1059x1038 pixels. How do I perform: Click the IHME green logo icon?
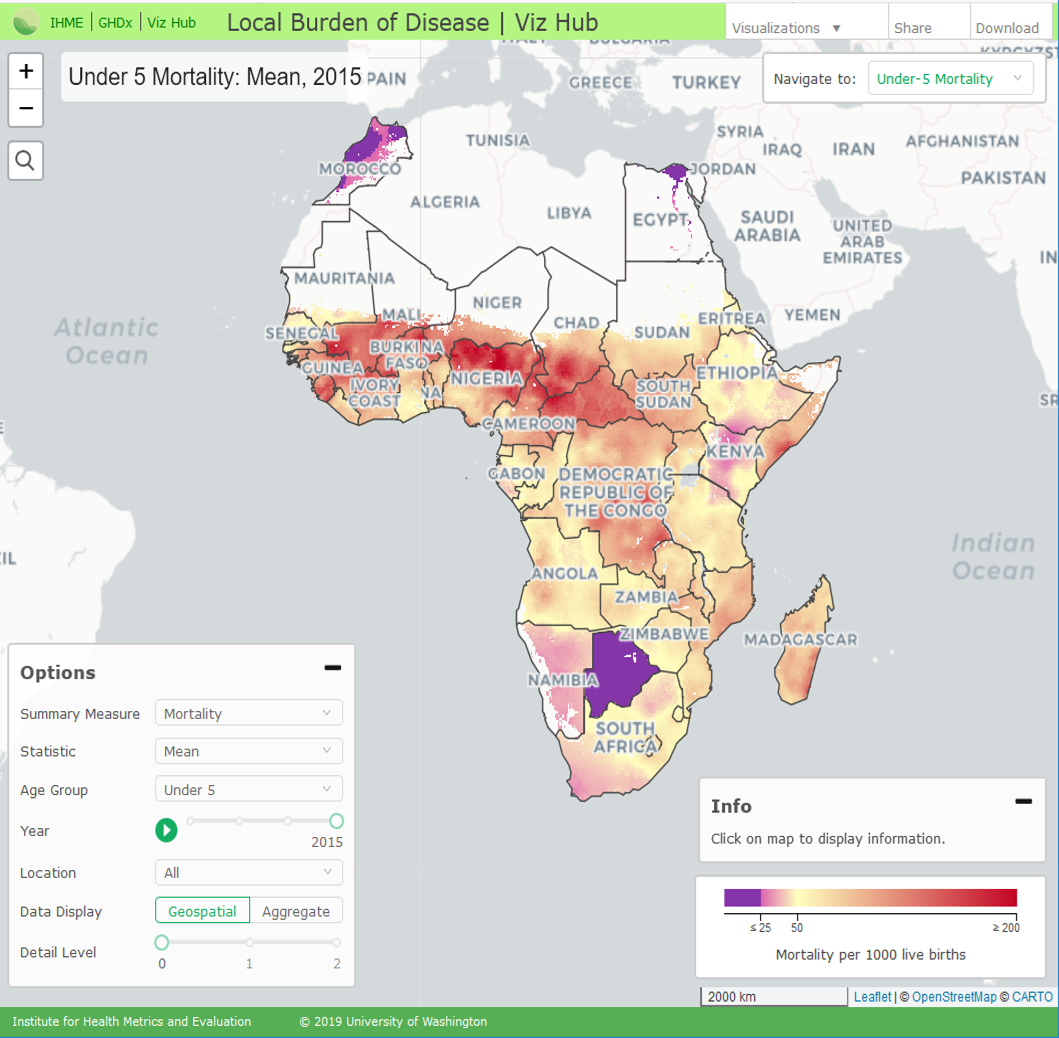27,21
